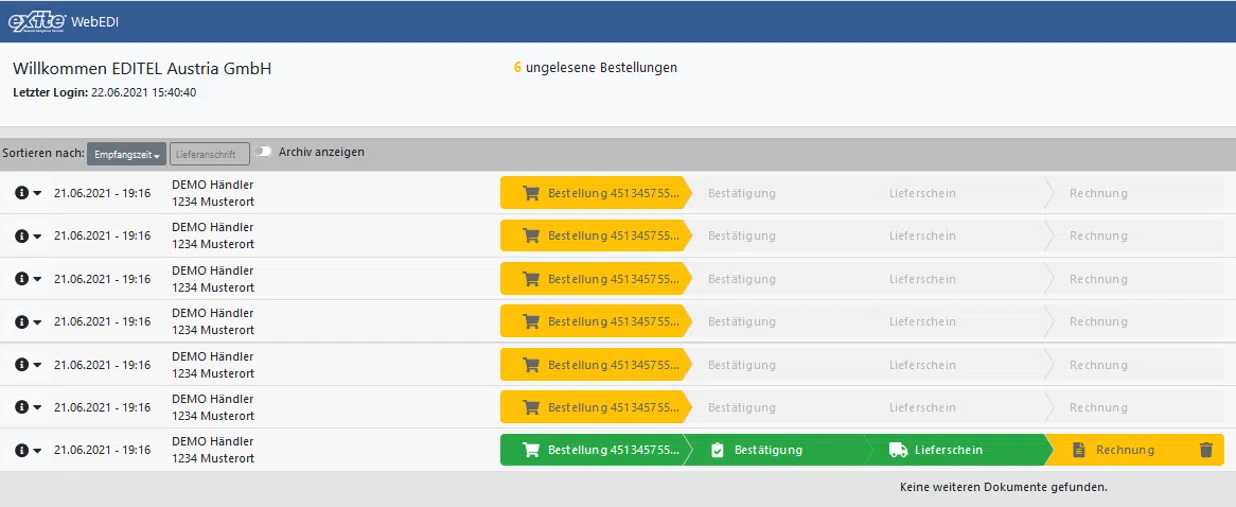This screenshot has width=1236, height=507.
Task: Click the document icon next to Rechnung
Action: point(1078,450)
